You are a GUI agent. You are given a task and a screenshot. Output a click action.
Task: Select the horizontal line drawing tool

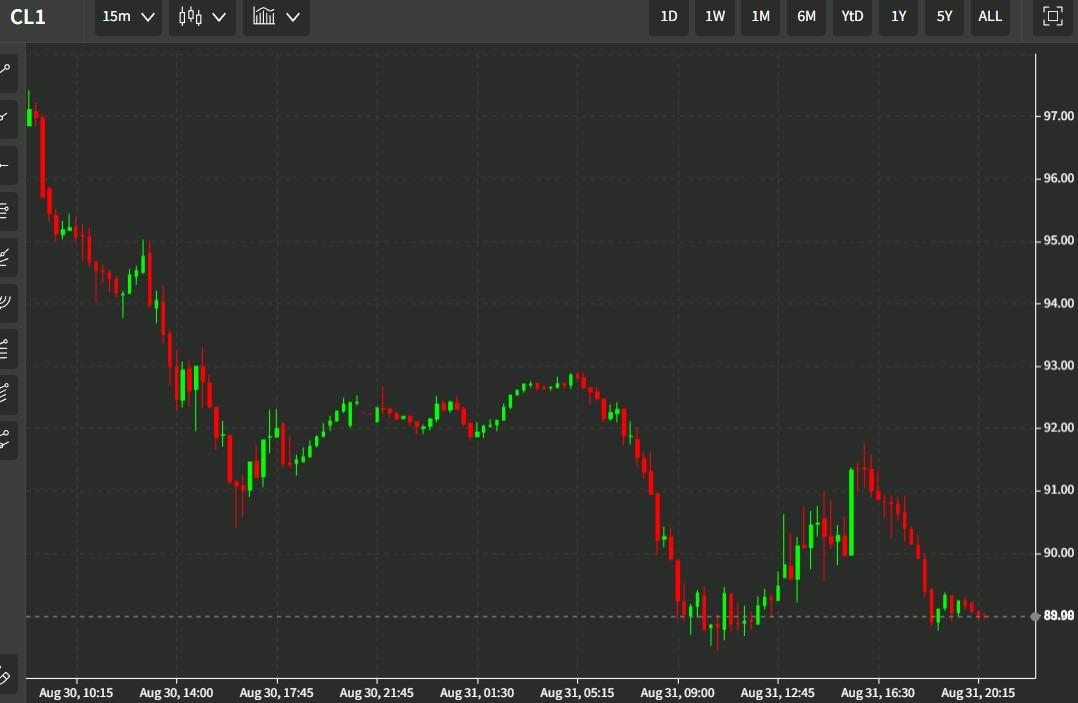coord(6,165)
